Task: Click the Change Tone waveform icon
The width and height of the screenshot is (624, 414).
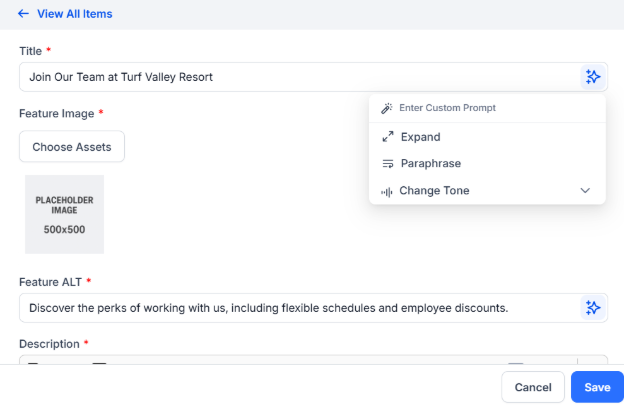Action: point(386,192)
